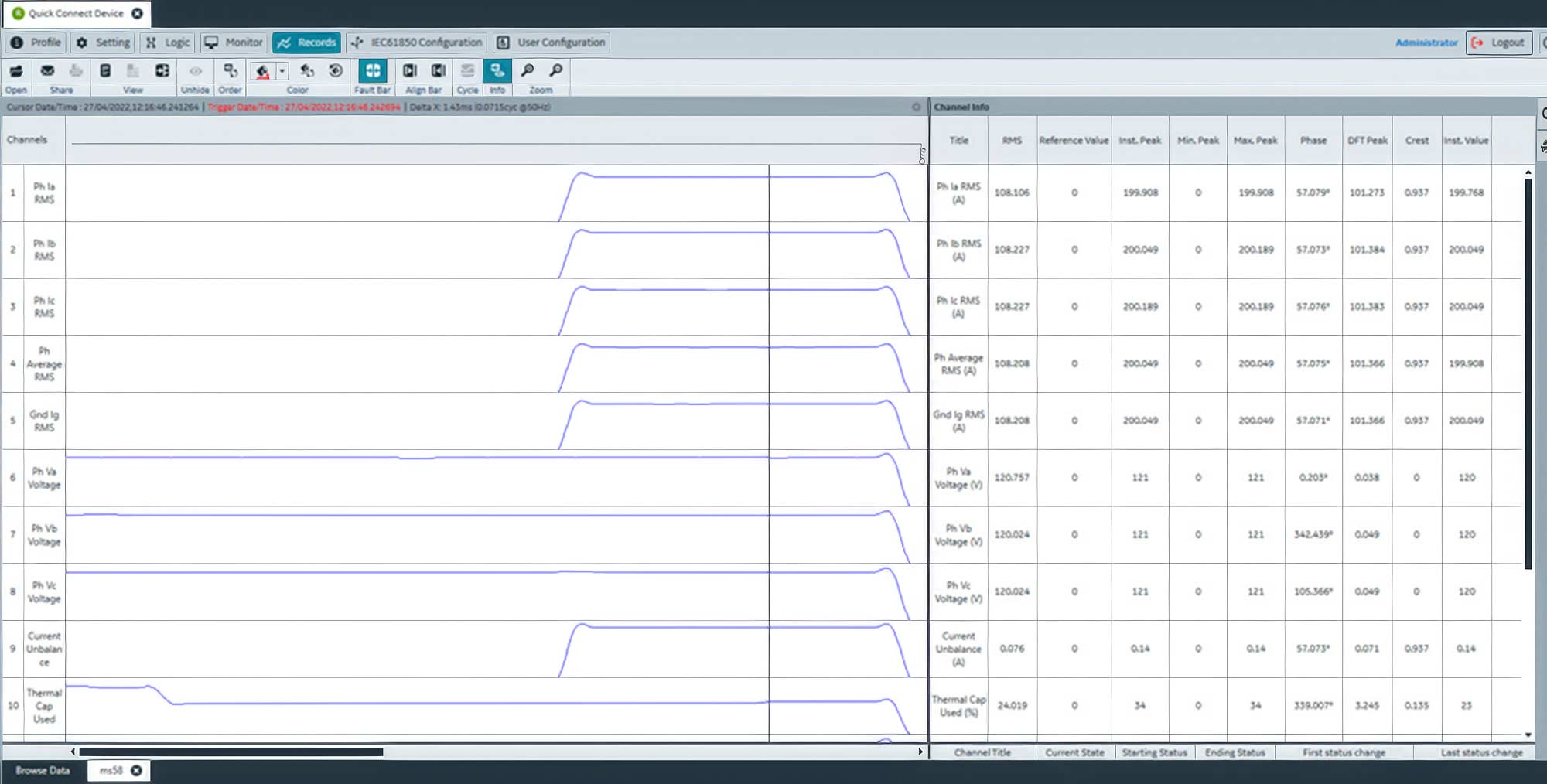Click the Administrator link
Viewport: 1547px width, 784px height.
pyautogui.click(x=1426, y=43)
